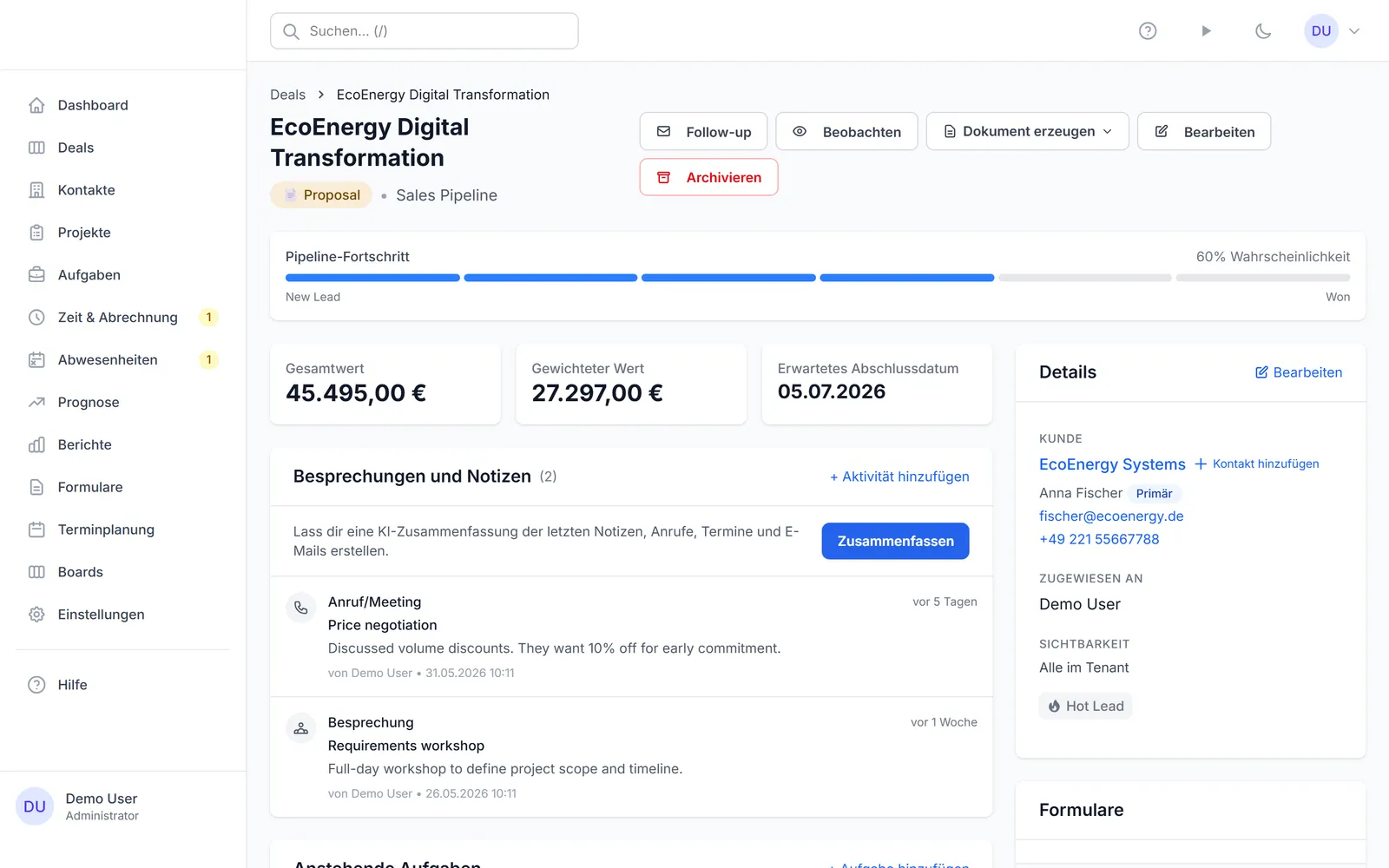Image resolution: width=1389 pixels, height=868 pixels.
Task: Click the Einstellungen gear icon
Action: coord(36,615)
